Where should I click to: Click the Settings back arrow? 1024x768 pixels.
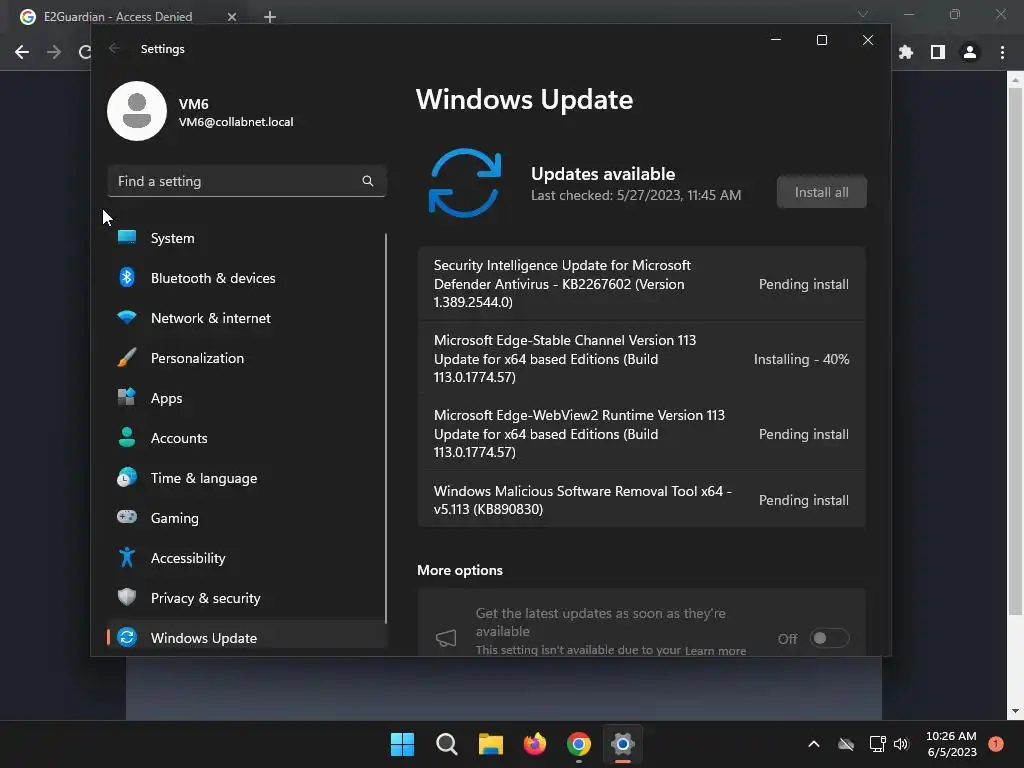click(x=114, y=48)
